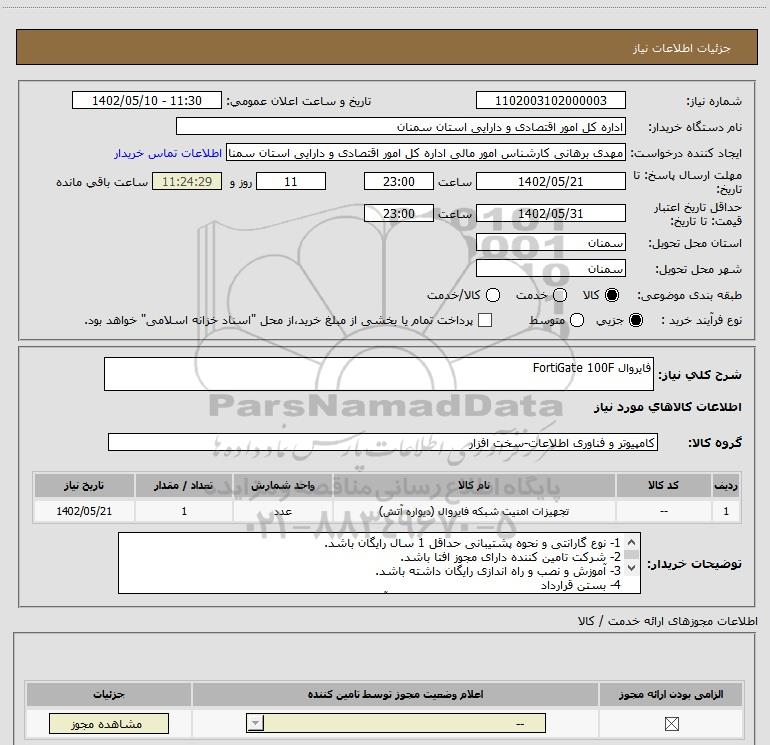Click the کد کالا column header

663,485
